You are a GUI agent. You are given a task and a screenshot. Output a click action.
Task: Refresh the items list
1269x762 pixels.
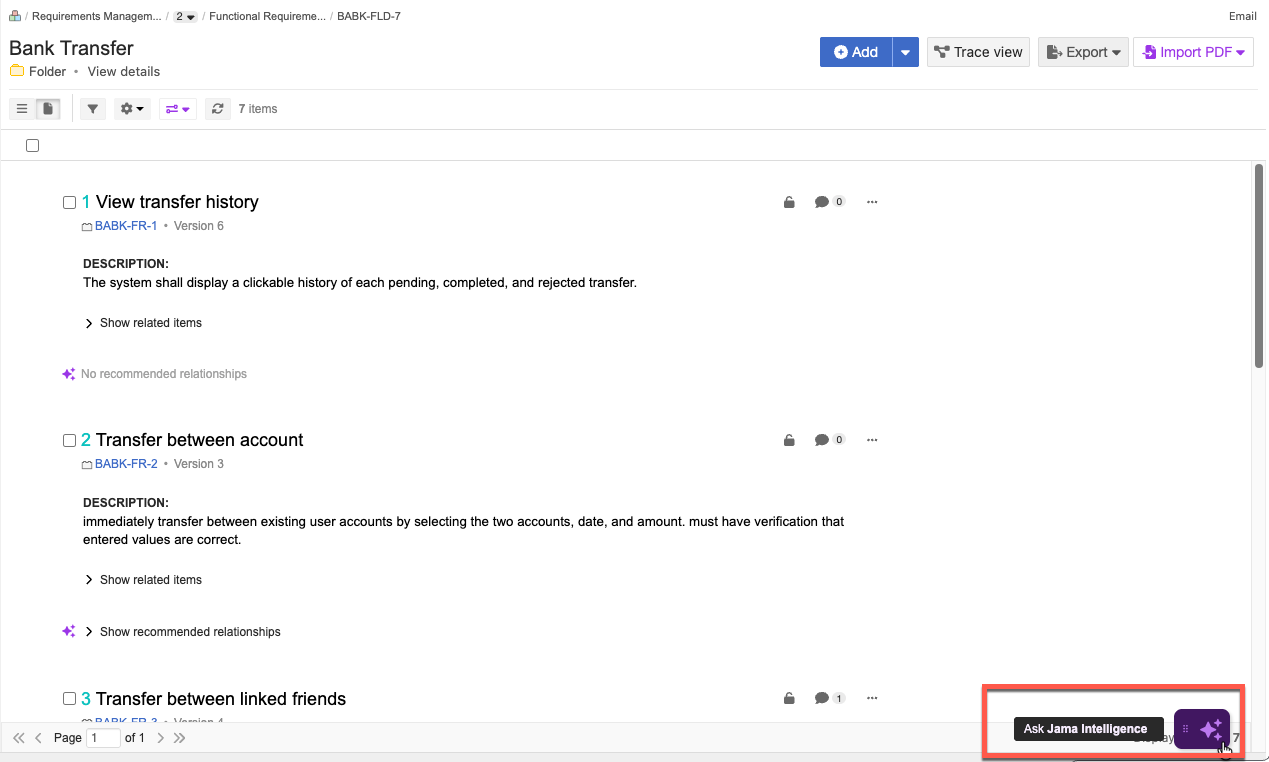pyautogui.click(x=218, y=109)
